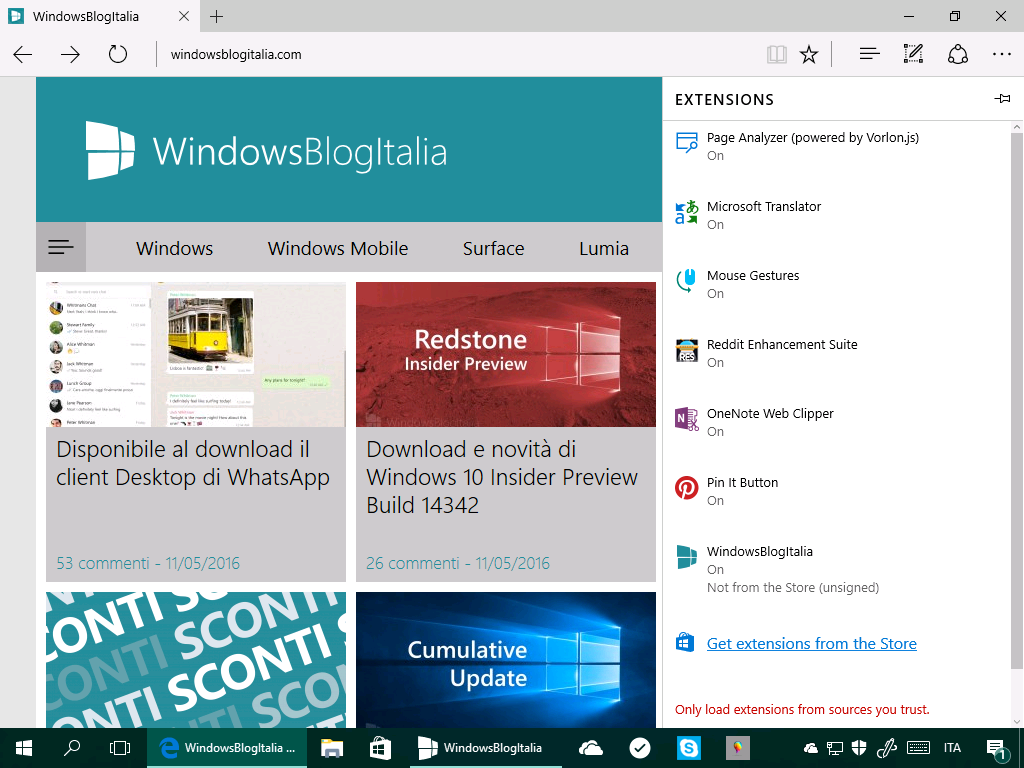Open the site hamburger menu
The height and width of the screenshot is (768, 1024).
[x=61, y=247]
